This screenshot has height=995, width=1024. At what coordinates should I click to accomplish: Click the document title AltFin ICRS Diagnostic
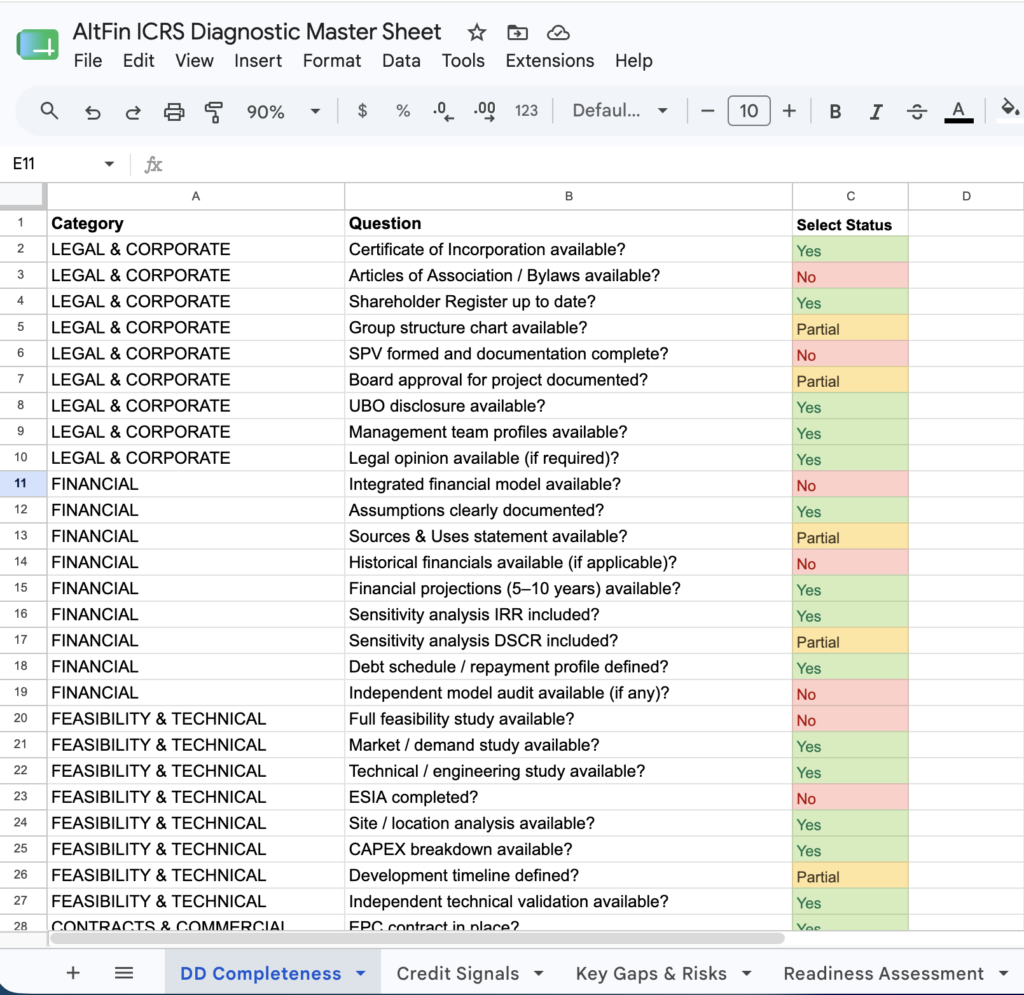click(257, 31)
